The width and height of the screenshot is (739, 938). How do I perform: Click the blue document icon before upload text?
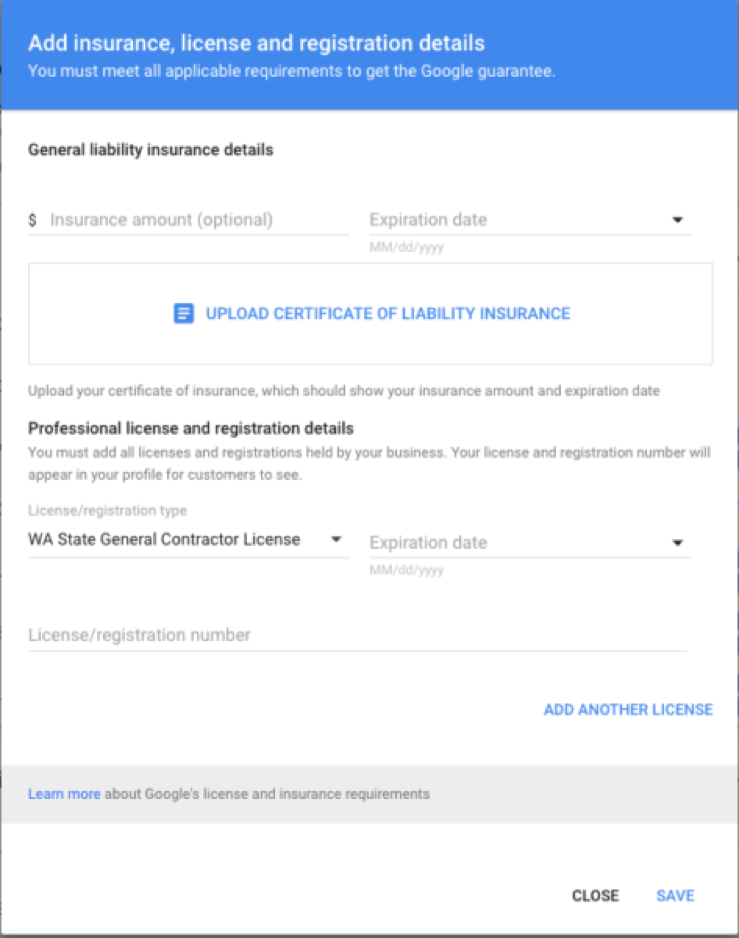point(184,313)
